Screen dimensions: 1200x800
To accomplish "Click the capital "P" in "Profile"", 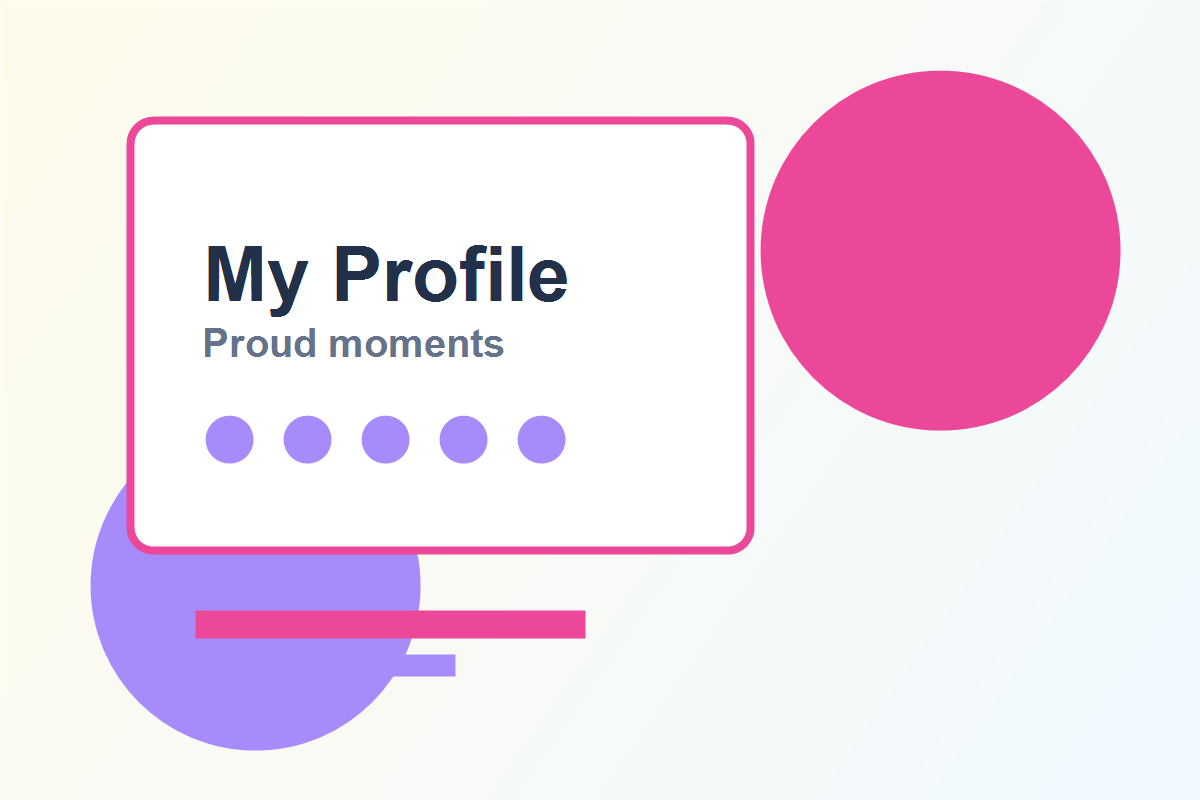I will click(357, 273).
